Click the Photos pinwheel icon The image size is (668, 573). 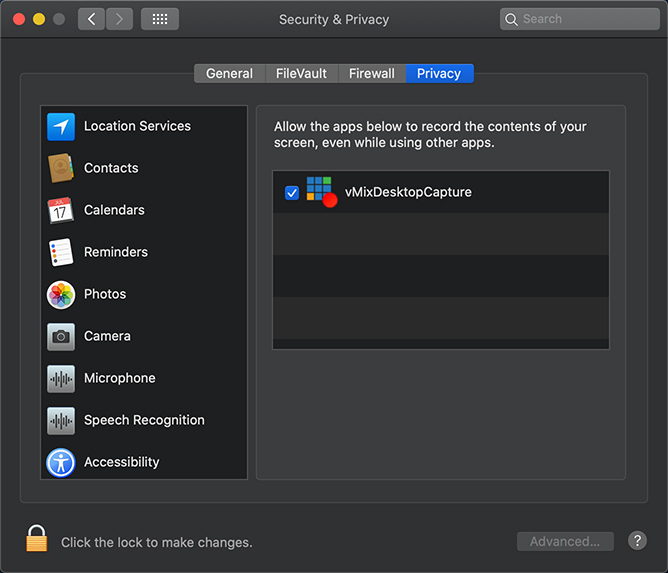61,295
